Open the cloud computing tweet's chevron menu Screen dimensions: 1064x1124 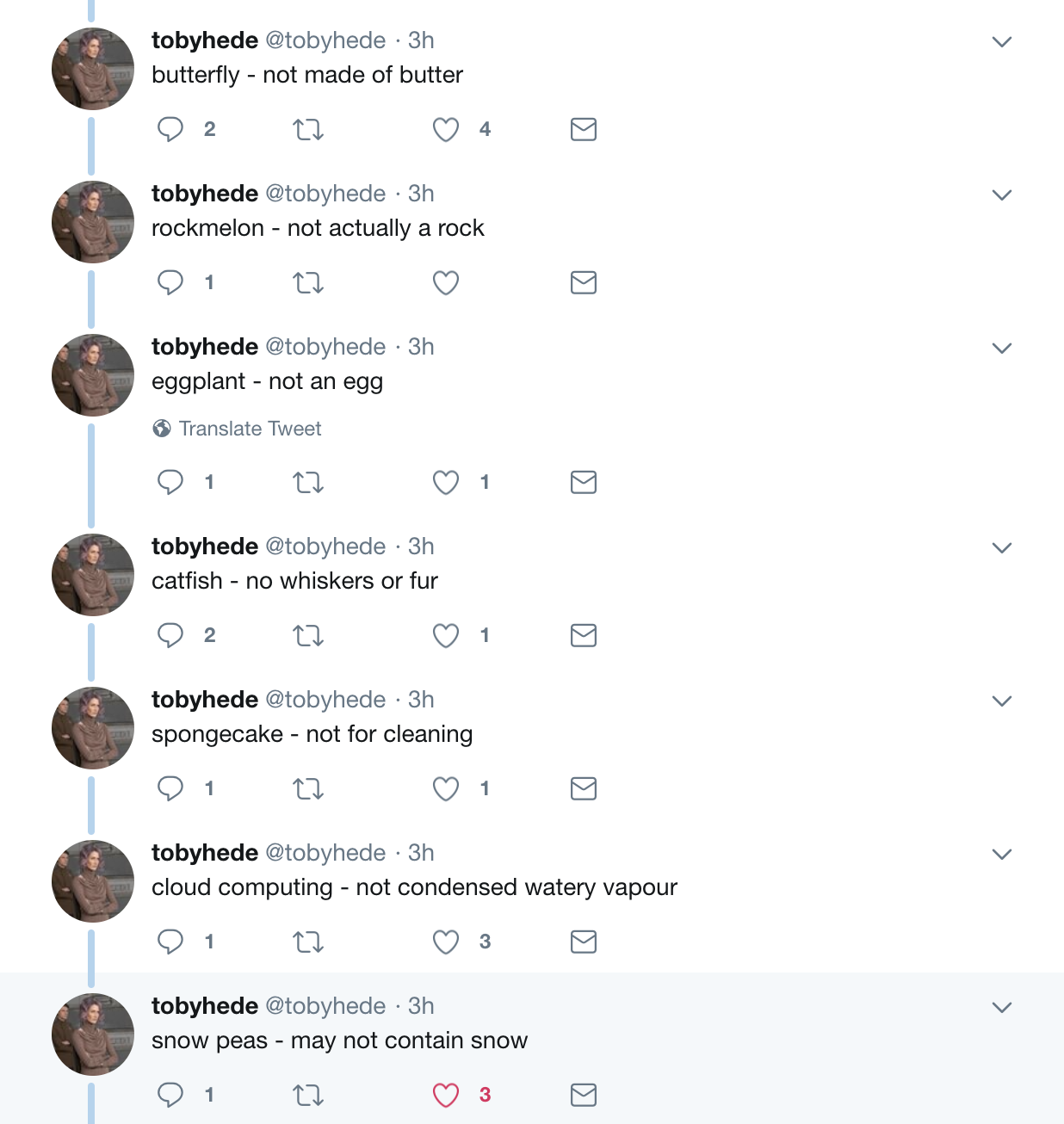(x=1002, y=854)
